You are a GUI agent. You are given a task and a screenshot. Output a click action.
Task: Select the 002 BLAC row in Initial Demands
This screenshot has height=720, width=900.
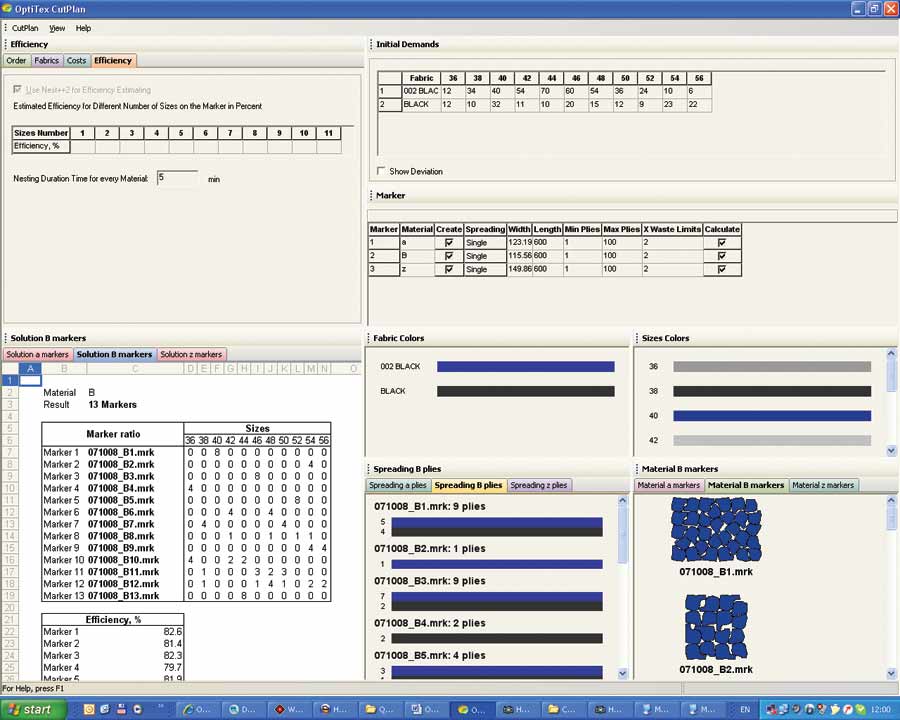pyautogui.click(x=545, y=91)
